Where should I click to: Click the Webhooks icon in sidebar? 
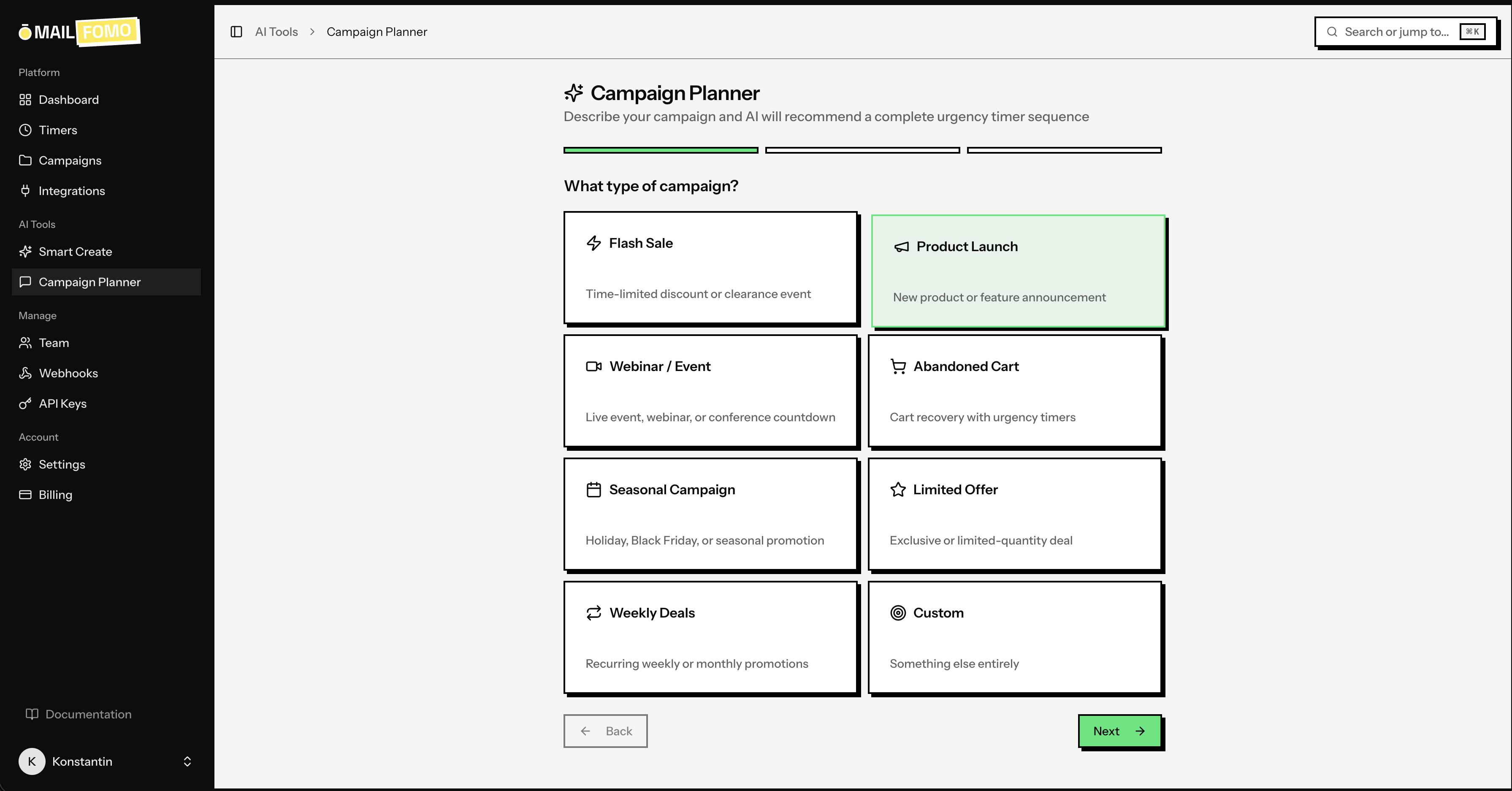coord(24,373)
